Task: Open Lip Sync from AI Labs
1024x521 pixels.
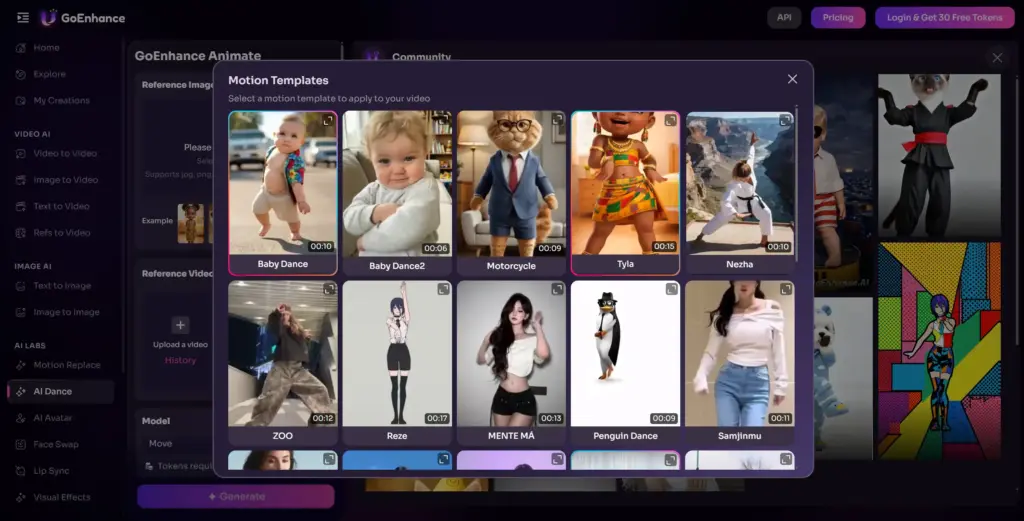Action: click(52, 470)
